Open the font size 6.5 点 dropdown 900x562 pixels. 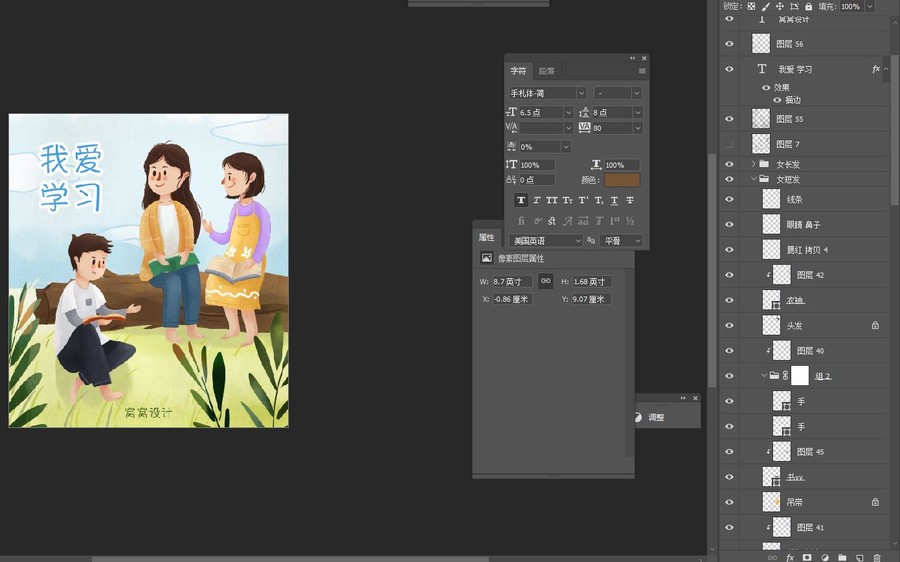click(x=568, y=113)
